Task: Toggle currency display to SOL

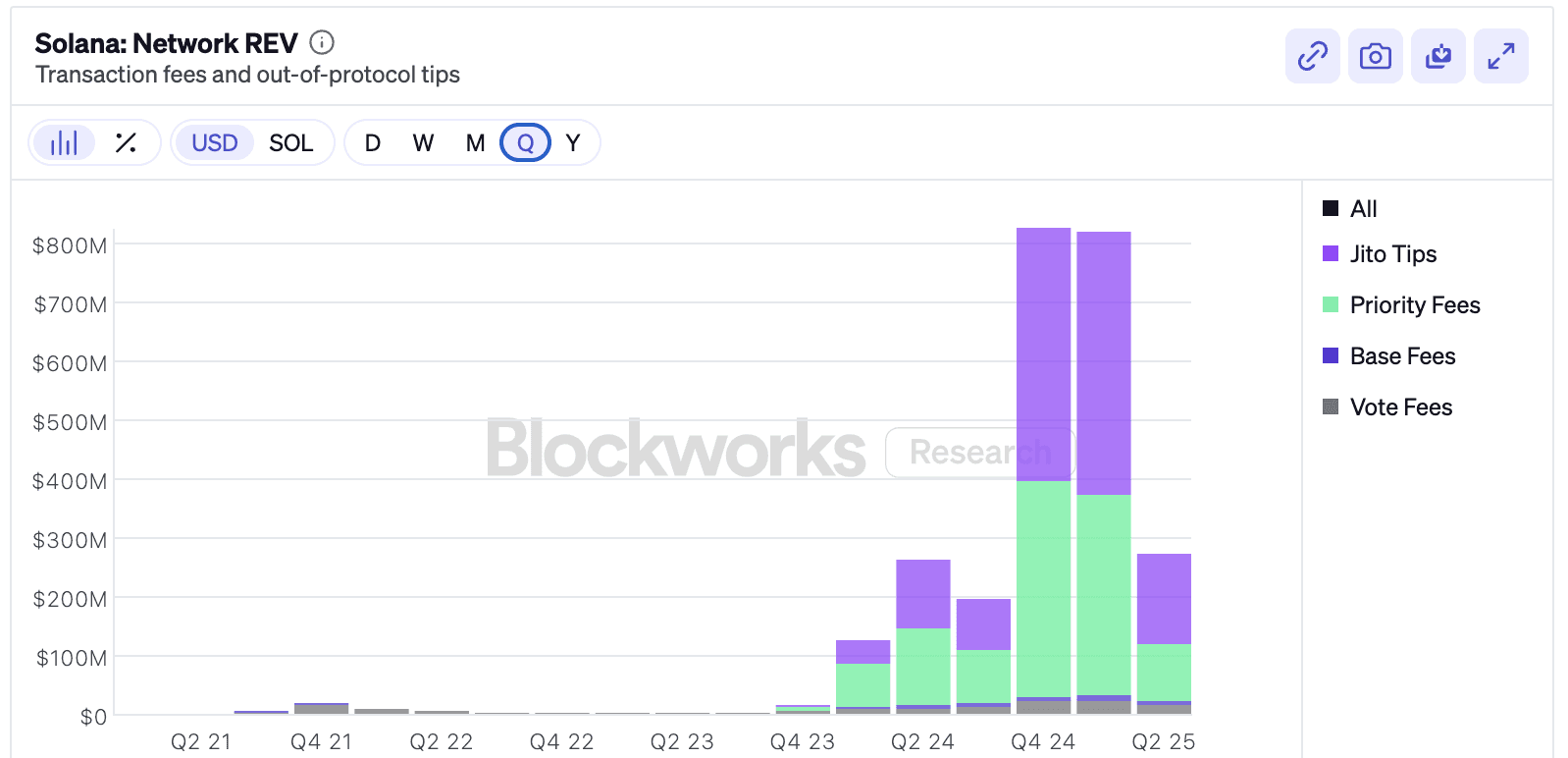Action: click(290, 142)
